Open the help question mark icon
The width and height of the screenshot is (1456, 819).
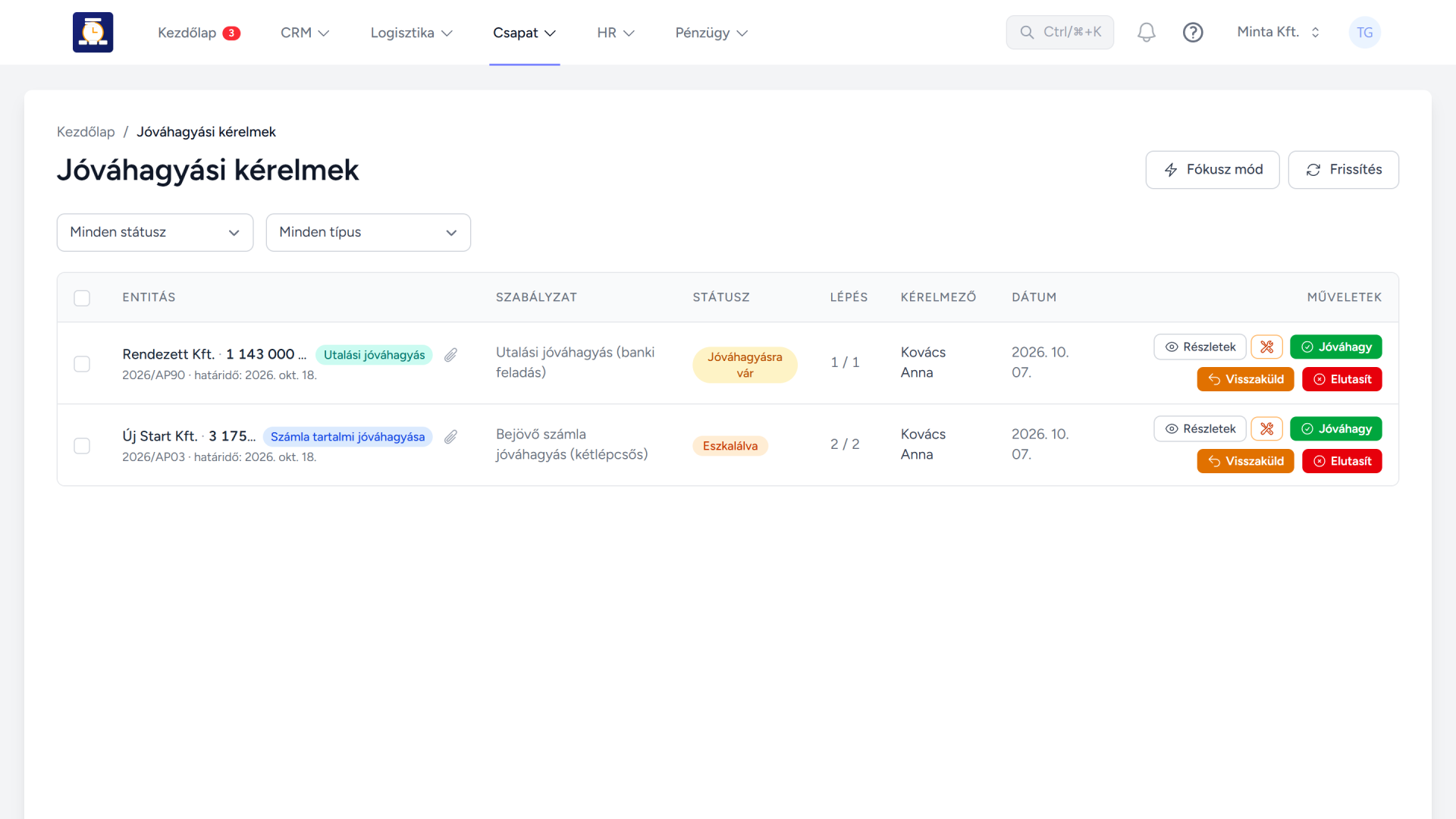pos(1193,33)
